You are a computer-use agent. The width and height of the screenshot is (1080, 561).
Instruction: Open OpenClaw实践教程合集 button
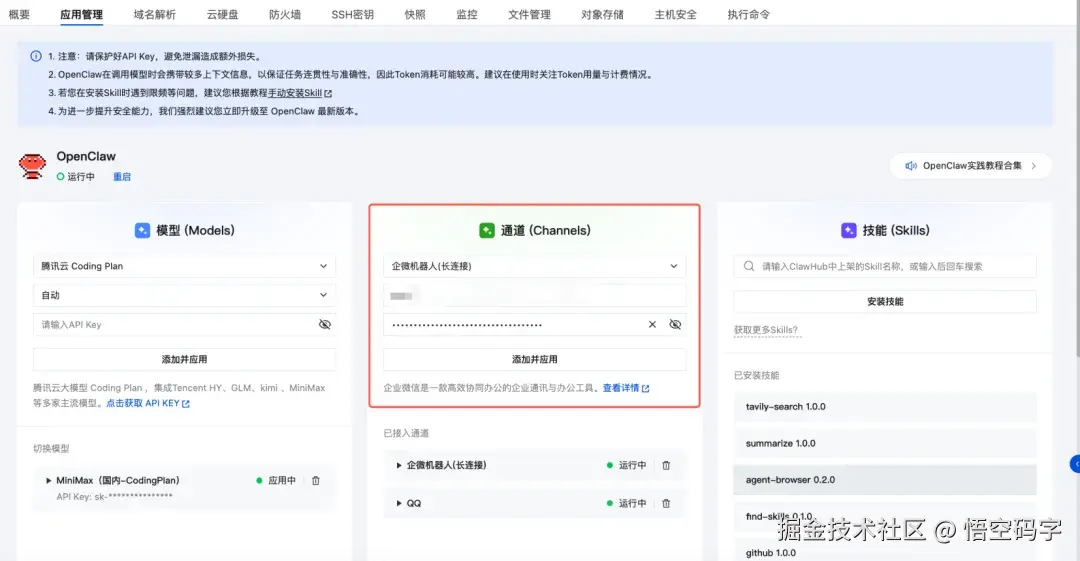point(970,166)
